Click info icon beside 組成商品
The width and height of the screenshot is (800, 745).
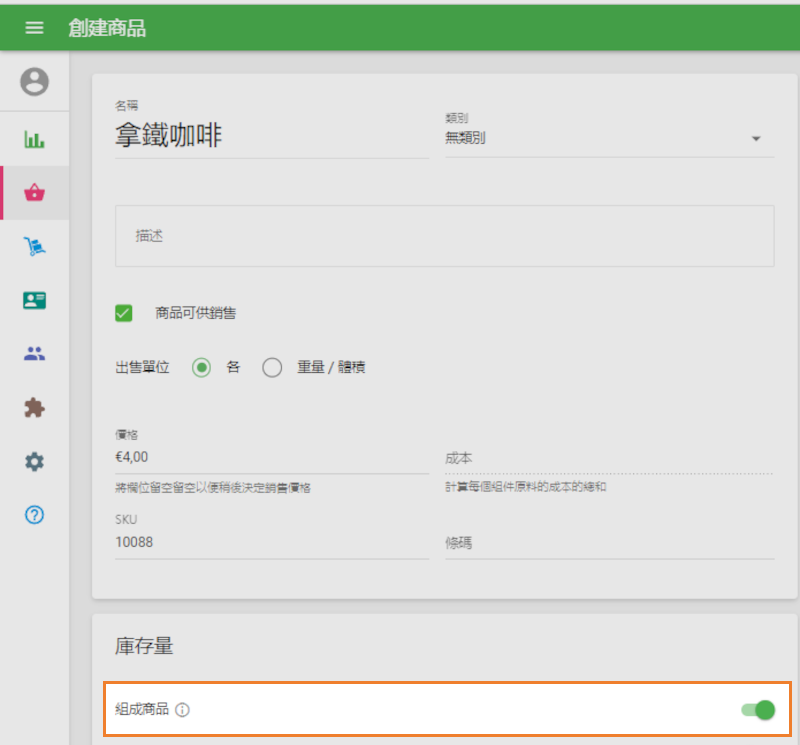[183, 710]
